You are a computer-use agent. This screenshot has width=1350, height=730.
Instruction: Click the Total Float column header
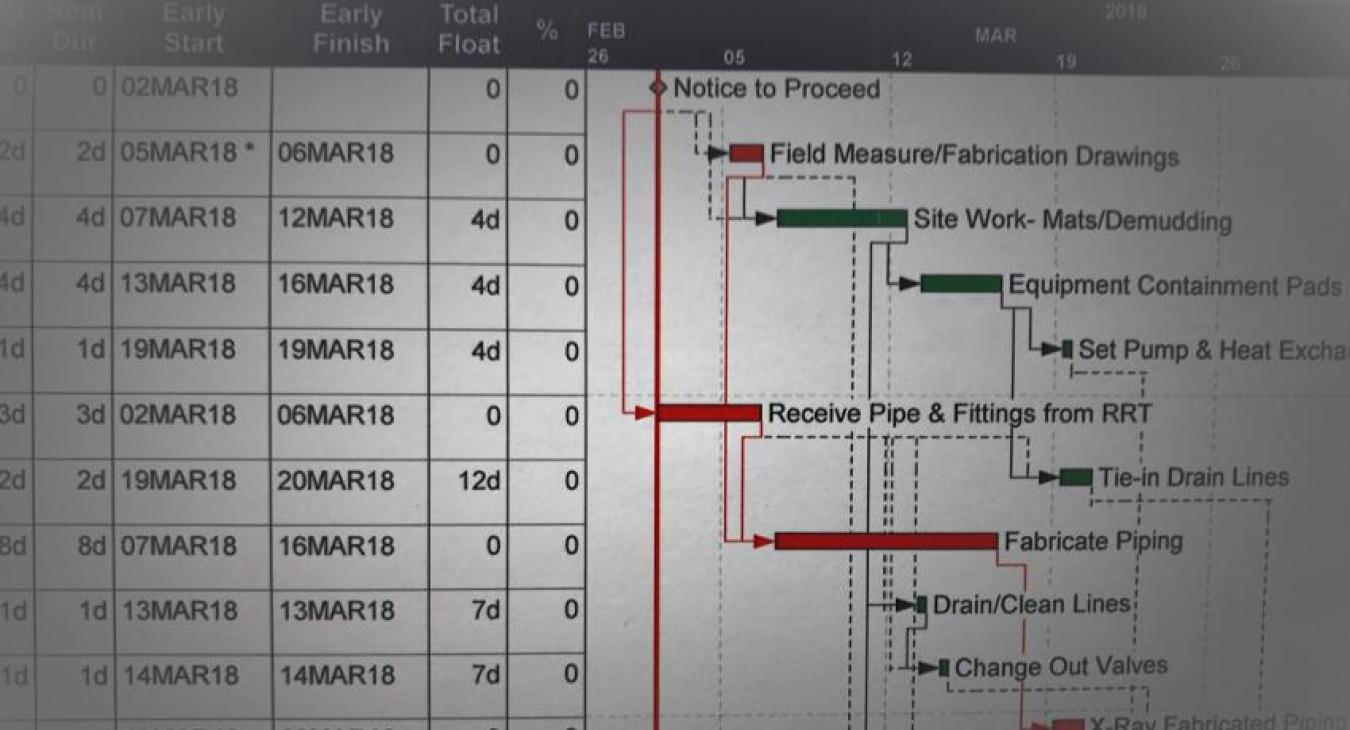click(468, 30)
